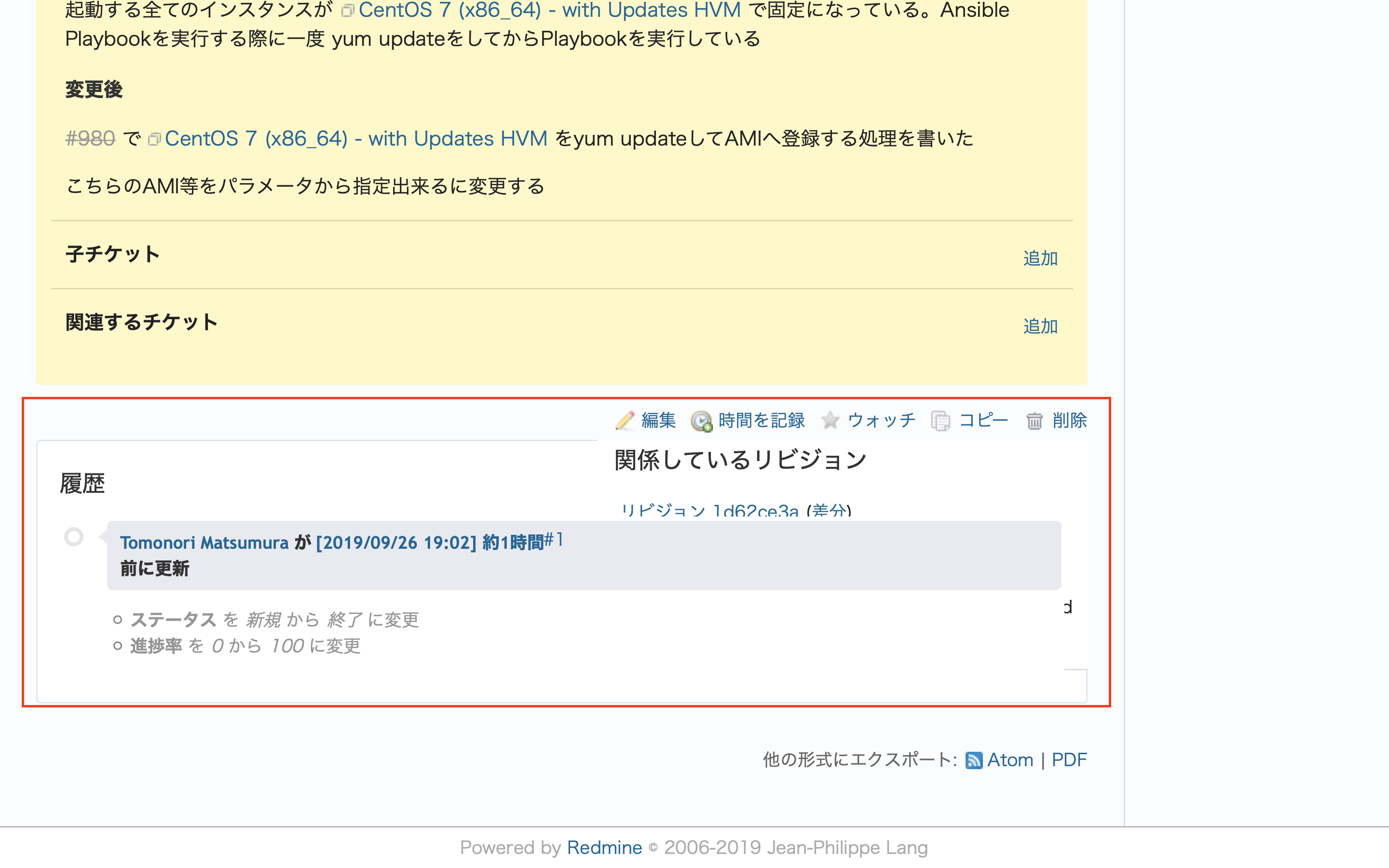Screen dimensions: 1389x868
Task: Click the page icon beside CentOS 7 in 変更後
Action: 154,138
